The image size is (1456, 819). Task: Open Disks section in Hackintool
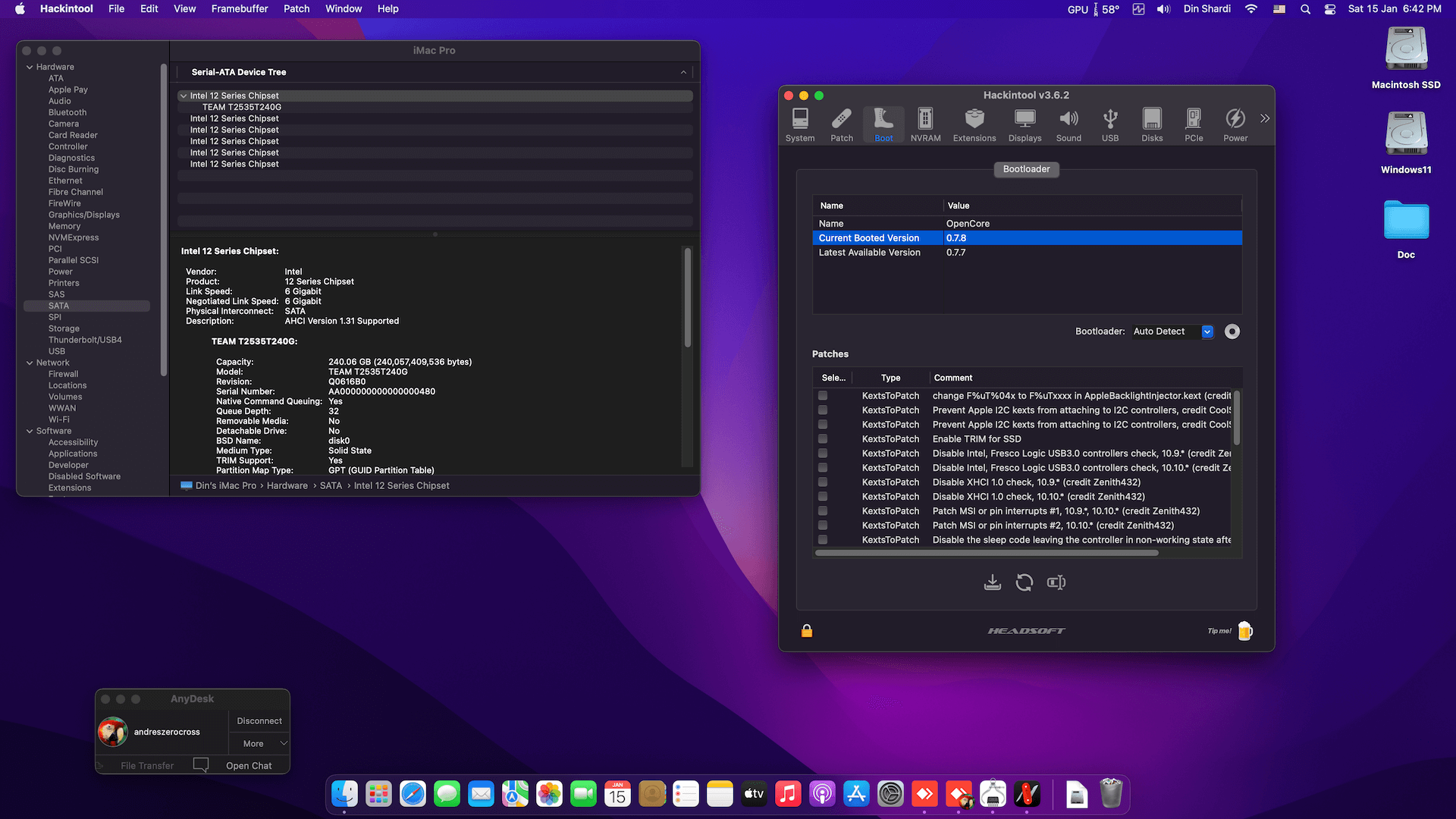tap(1152, 125)
